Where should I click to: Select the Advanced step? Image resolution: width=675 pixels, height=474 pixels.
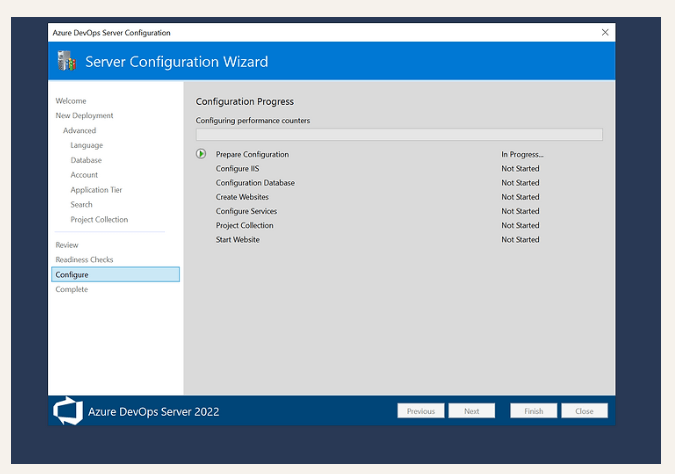coord(79,130)
